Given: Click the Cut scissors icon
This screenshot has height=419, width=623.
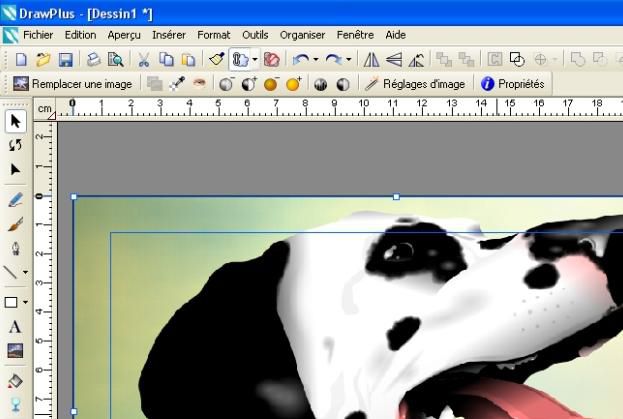Looking at the screenshot, I should point(144,60).
